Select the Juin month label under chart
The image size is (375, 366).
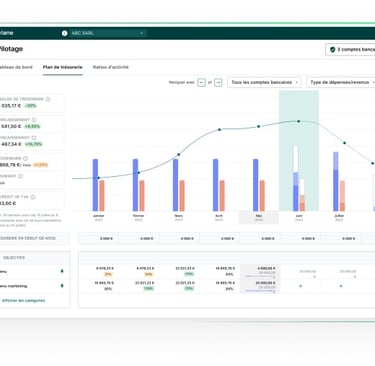tap(299, 217)
